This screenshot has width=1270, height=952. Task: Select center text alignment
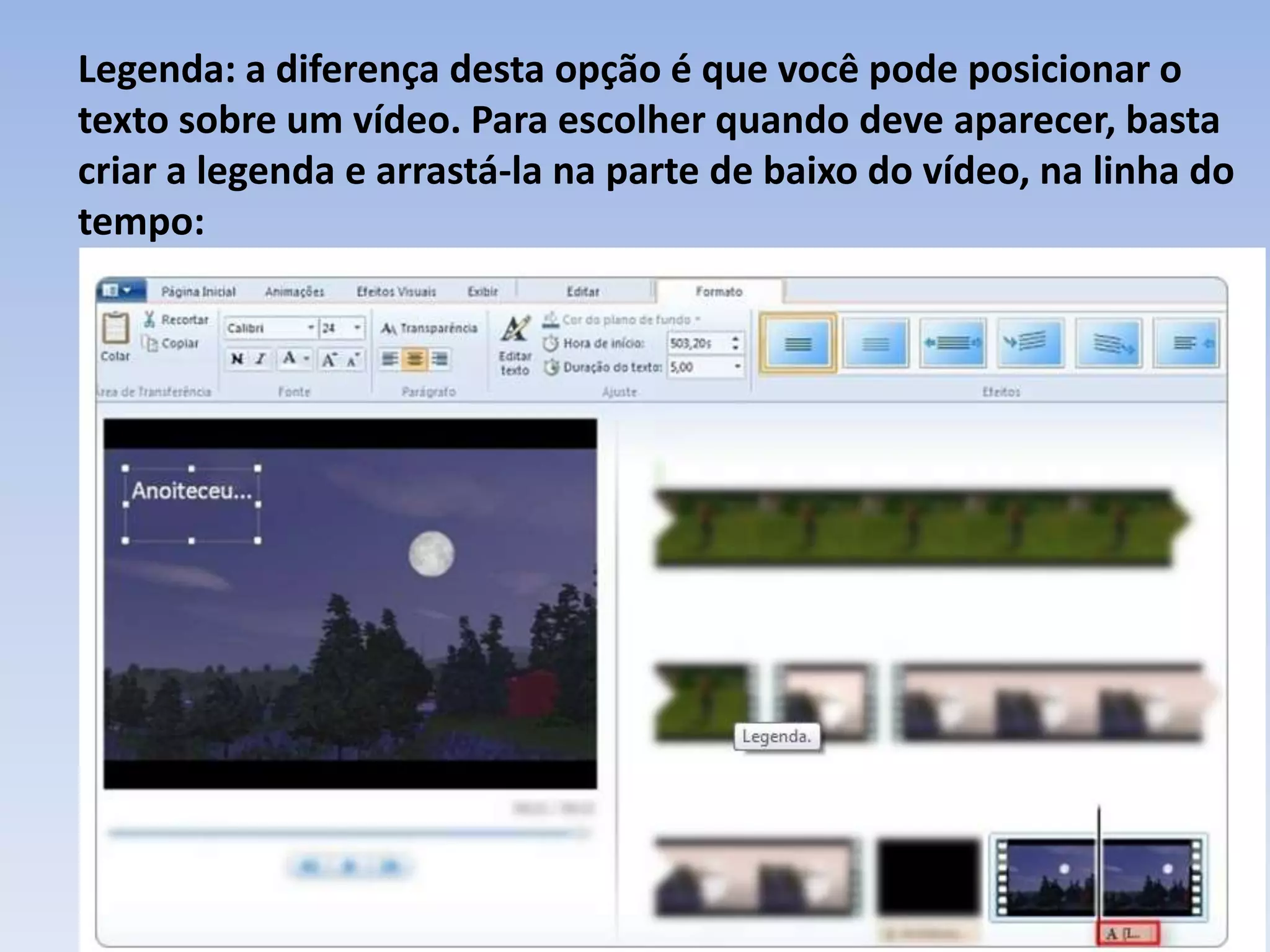414,359
